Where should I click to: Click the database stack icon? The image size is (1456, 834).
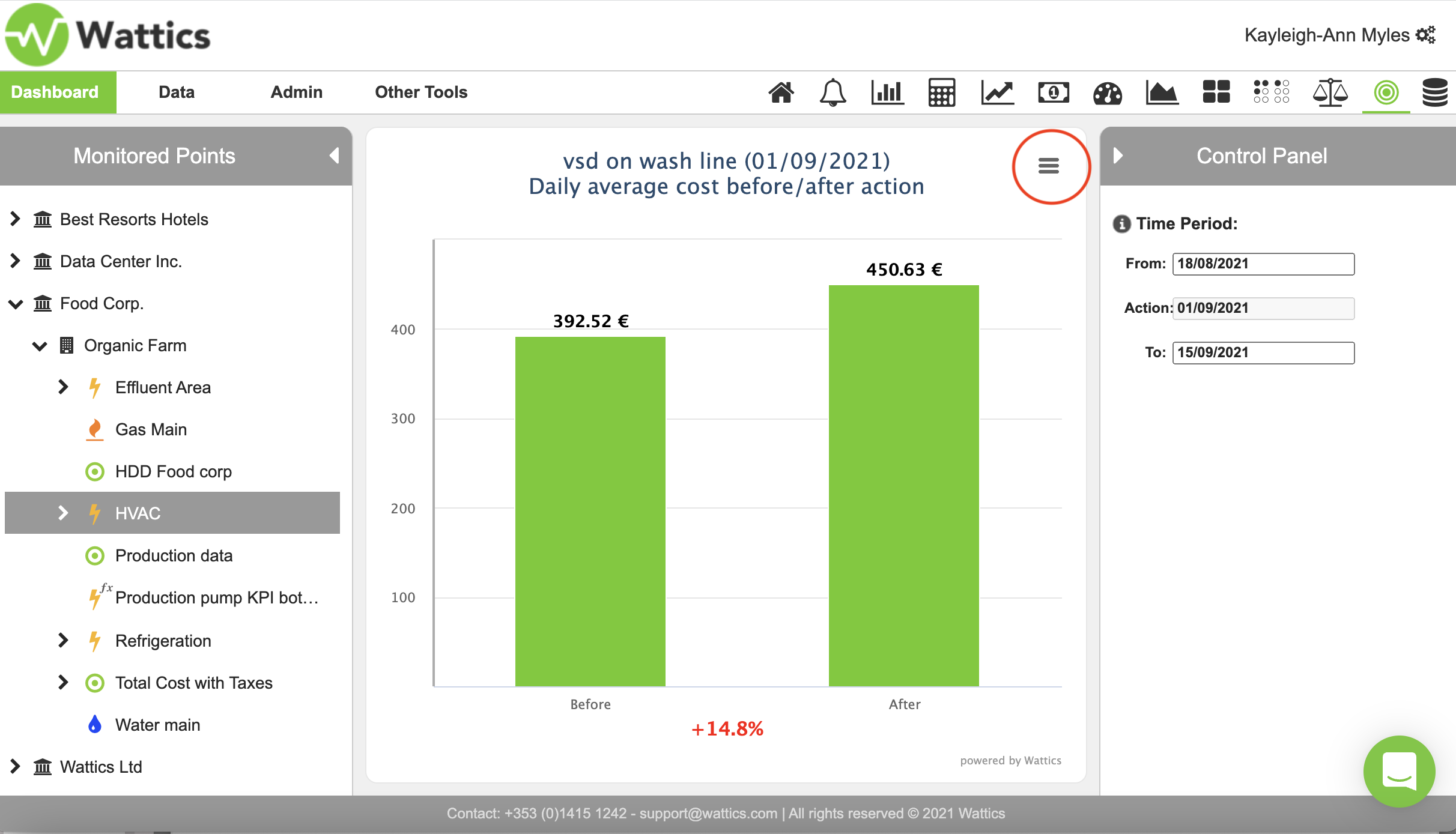1435,92
